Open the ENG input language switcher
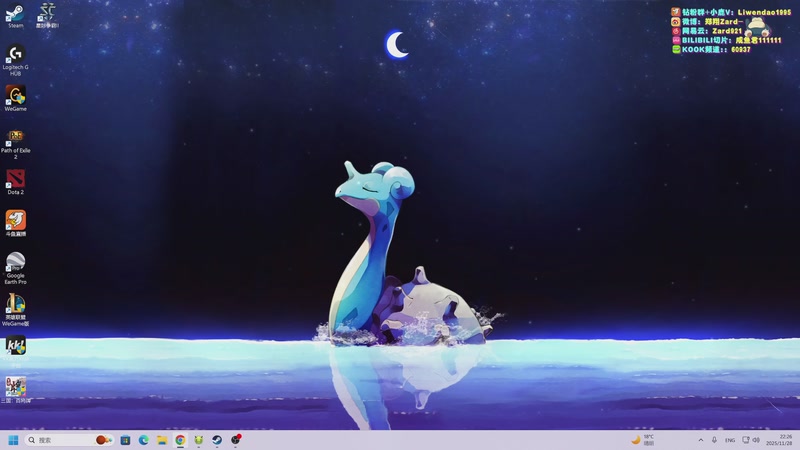This screenshot has height=450, width=800. tap(730, 440)
